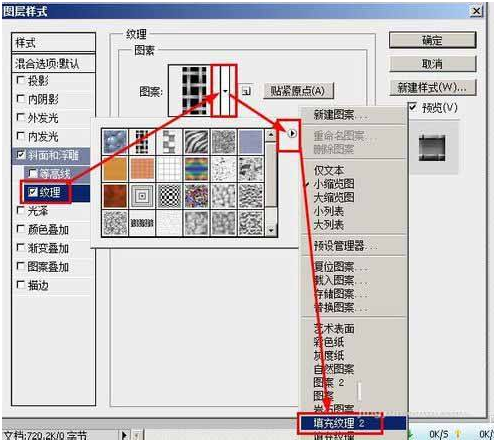Toggle the 渐变叠加 gradient overlay checkbox

pyautogui.click(x=21, y=248)
